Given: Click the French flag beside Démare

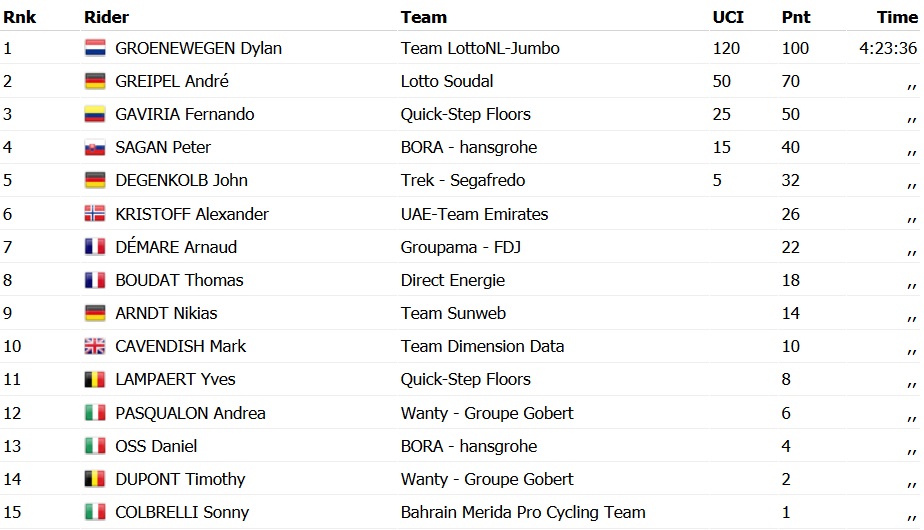Looking at the screenshot, I should [95, 247].
